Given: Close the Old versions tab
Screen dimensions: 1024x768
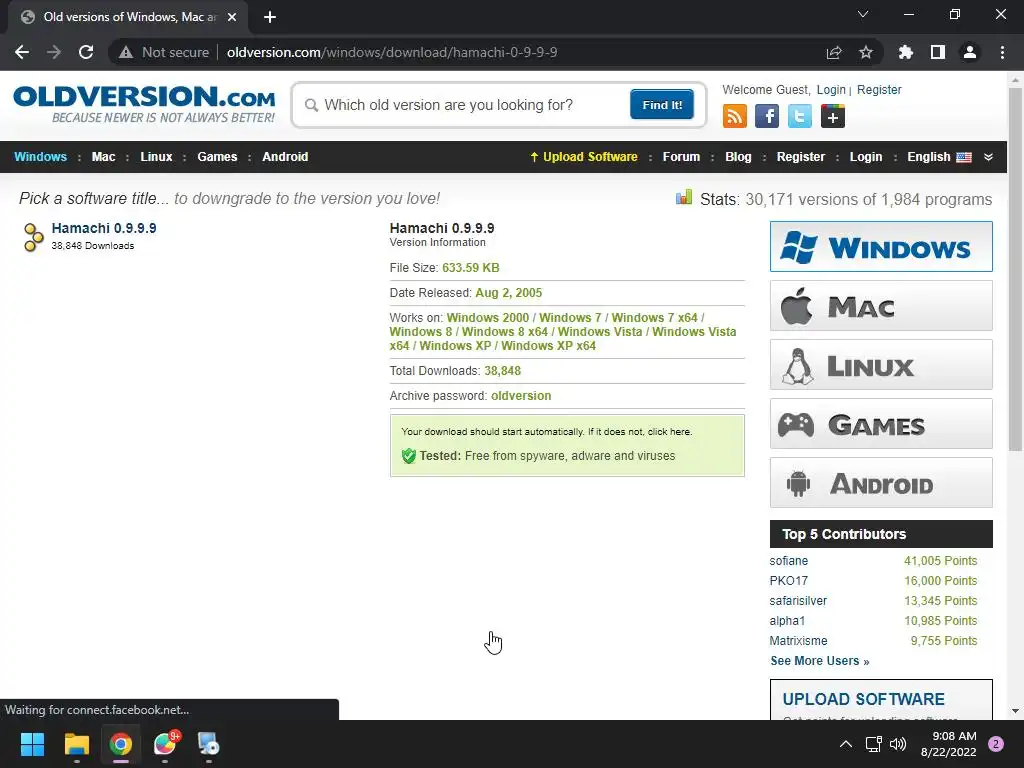Looking at the screenshot, I should pyautogui.click(x=232, y=17).
